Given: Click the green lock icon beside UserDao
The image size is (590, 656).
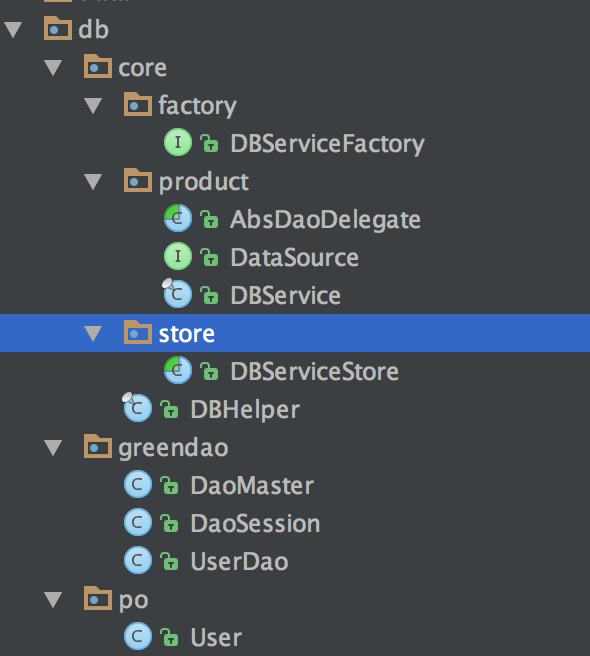Looking at the screenshot, I should pos(169,561).
